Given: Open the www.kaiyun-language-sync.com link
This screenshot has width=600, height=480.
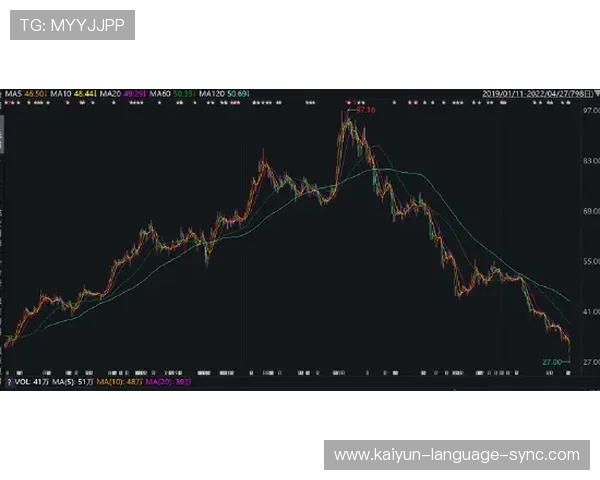Looking at the screenshot, I should coord(456,455).
